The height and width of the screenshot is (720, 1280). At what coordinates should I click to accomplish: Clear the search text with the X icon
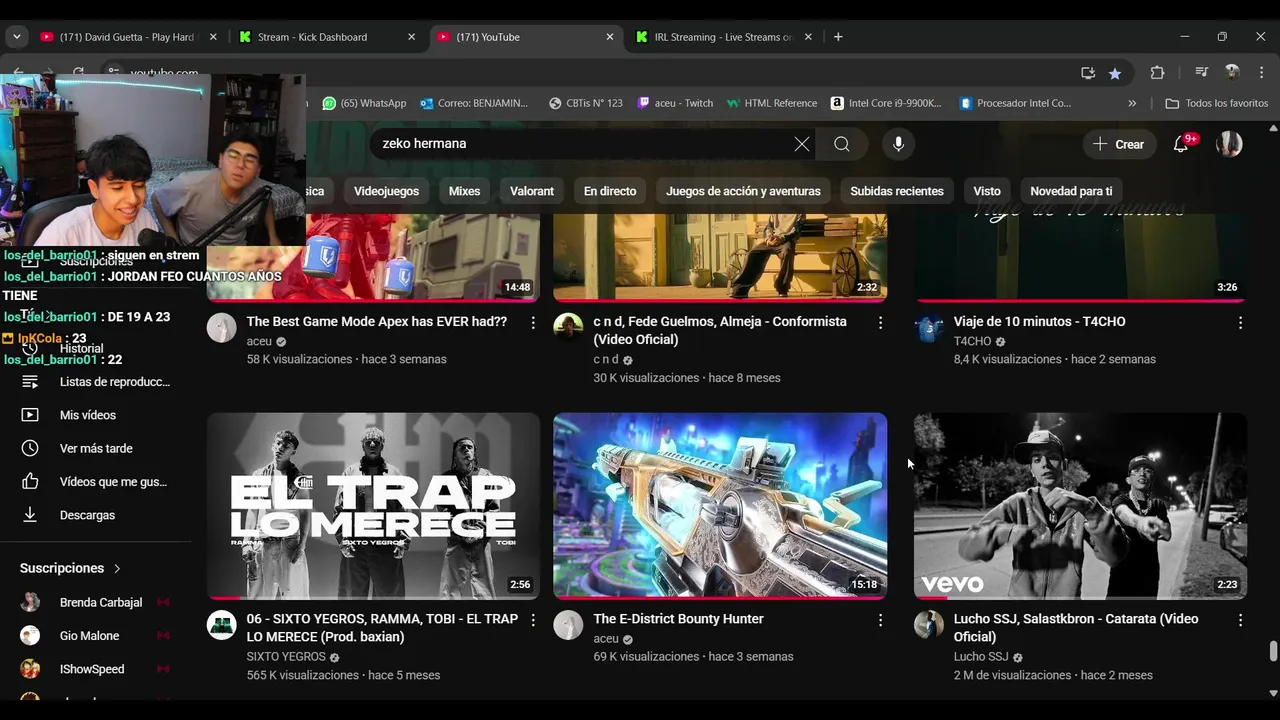[802, 144]
